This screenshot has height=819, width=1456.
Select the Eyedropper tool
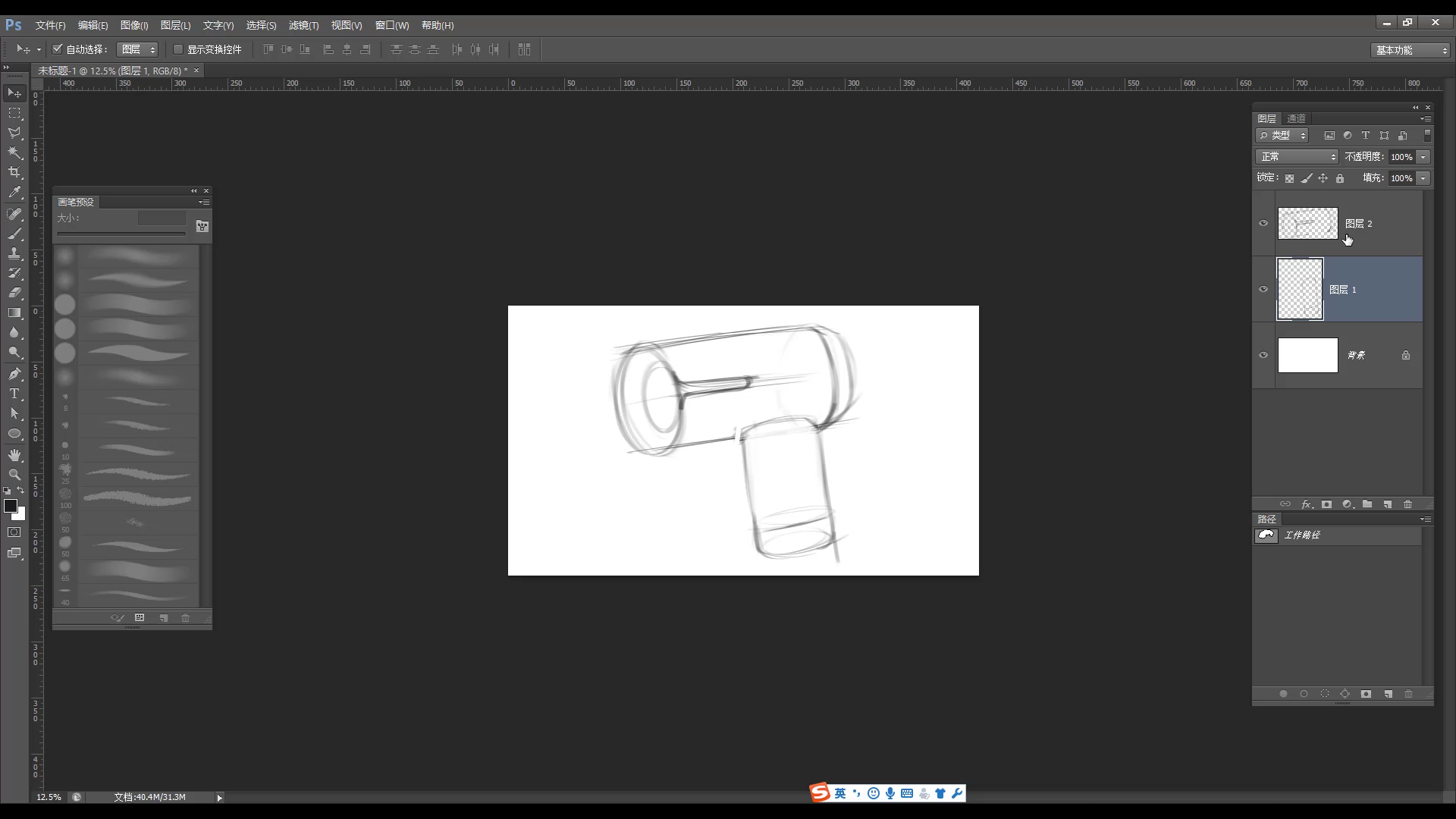[x=14, y=193]
